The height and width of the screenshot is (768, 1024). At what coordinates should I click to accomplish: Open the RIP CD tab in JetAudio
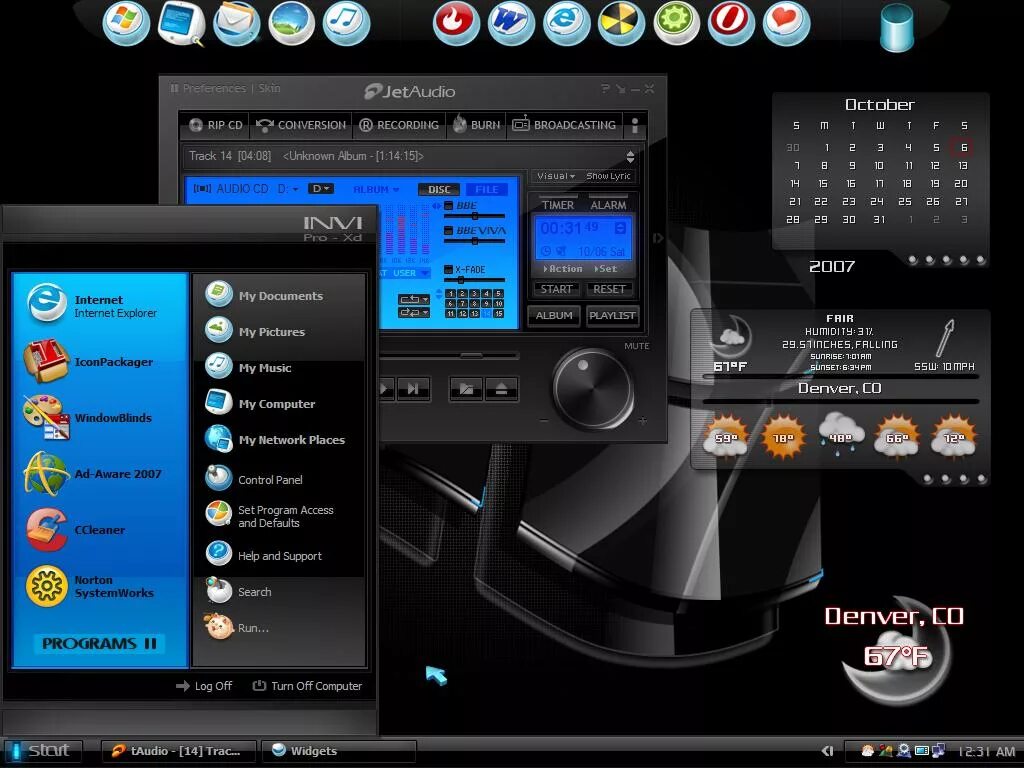[216, 125]
